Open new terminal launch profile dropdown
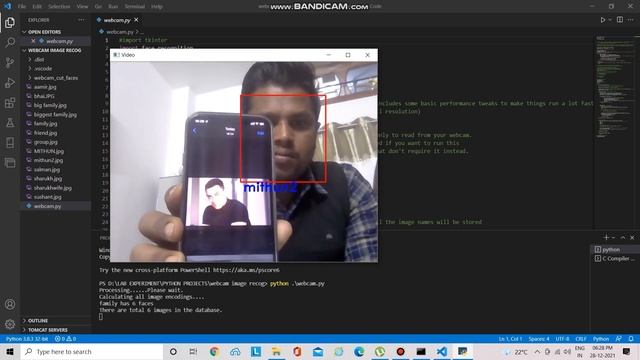Screen dimensions: 640x360 pos(613,238)
